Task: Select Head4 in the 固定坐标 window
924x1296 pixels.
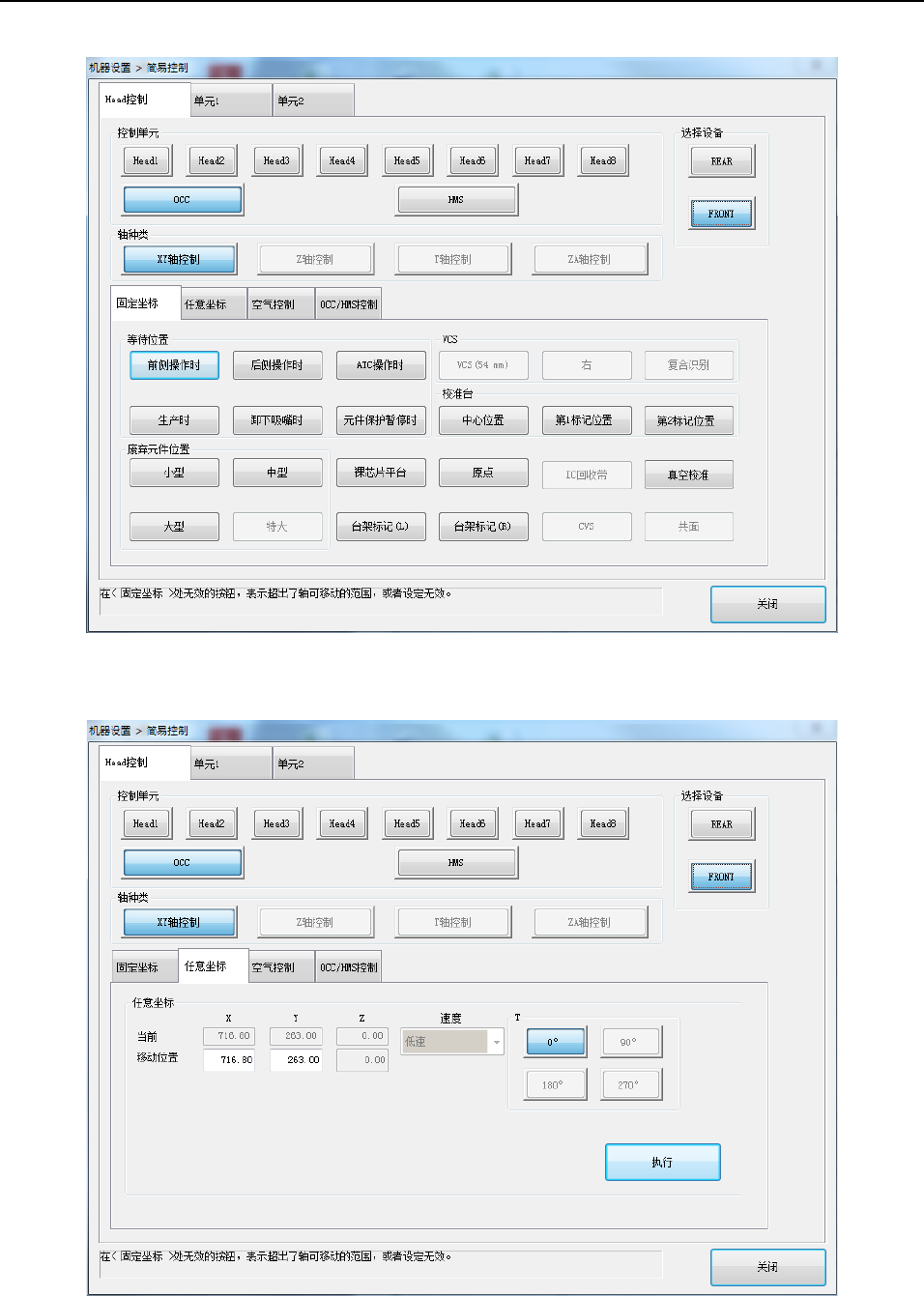Action: 342,160
